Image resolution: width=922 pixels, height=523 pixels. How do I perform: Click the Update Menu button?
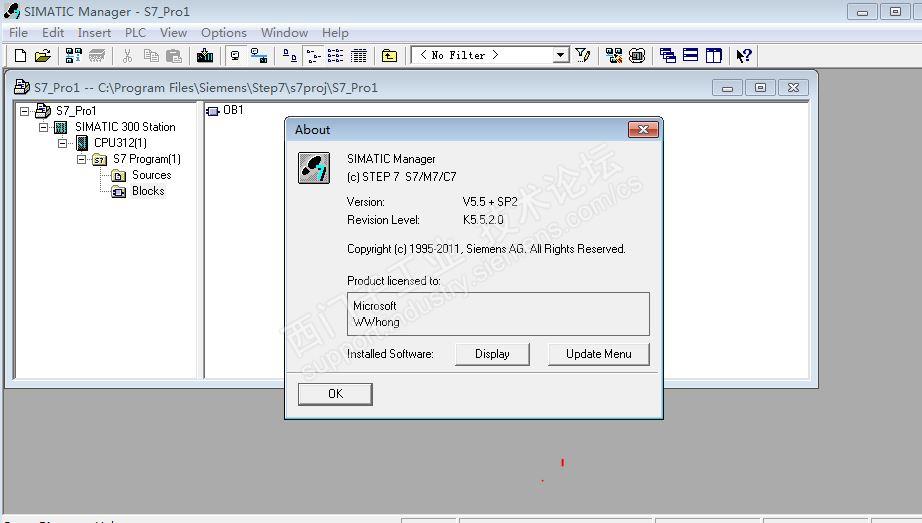pos(599,354)
